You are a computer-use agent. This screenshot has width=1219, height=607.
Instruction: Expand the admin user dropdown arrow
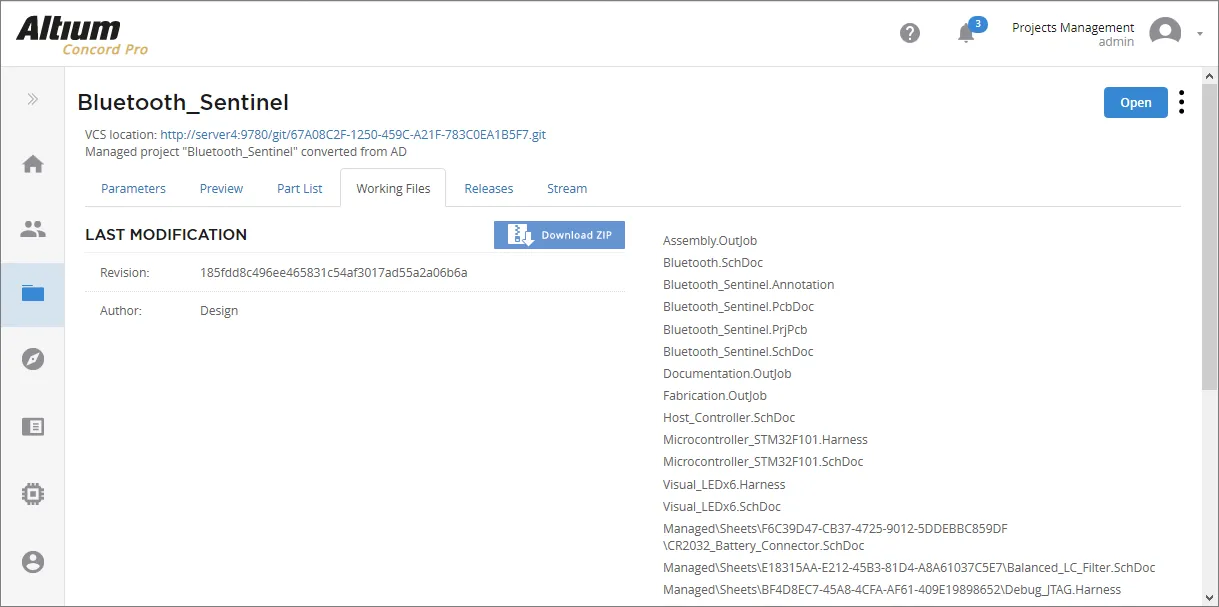[x=1200, y=34]
